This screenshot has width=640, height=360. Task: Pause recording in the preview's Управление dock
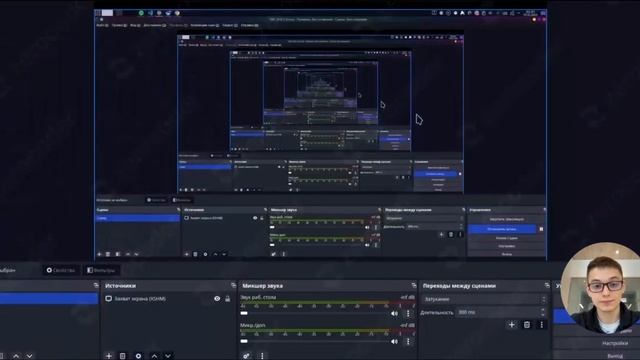(x=541, y=229)
